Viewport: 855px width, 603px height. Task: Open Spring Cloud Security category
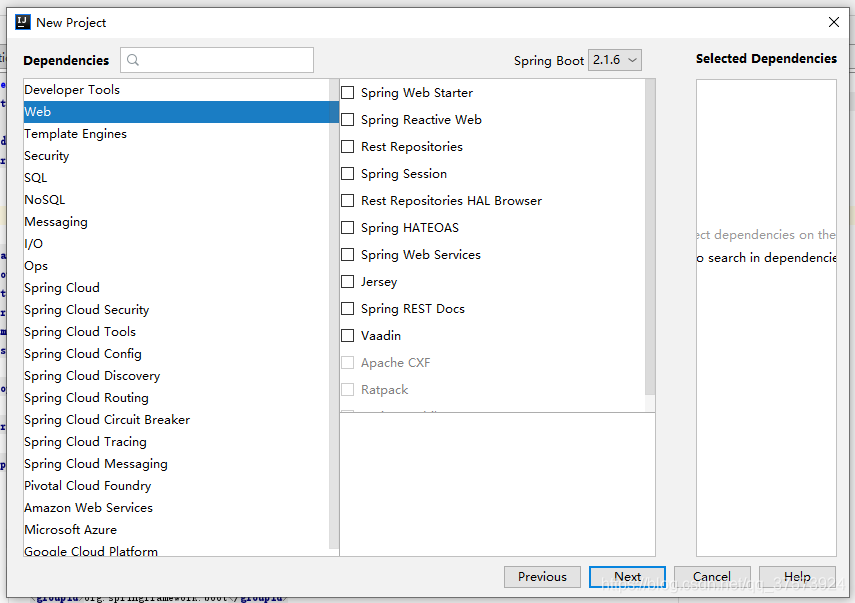[x=177, y=310]
